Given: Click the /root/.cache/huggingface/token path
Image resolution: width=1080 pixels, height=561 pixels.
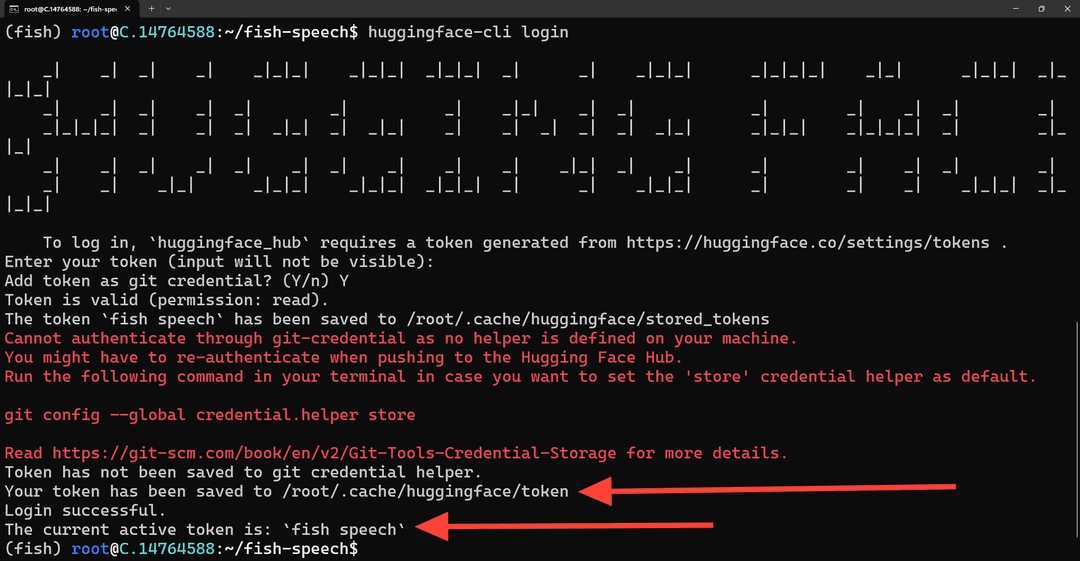Looking at the screenshot, I should coord(425,491).
